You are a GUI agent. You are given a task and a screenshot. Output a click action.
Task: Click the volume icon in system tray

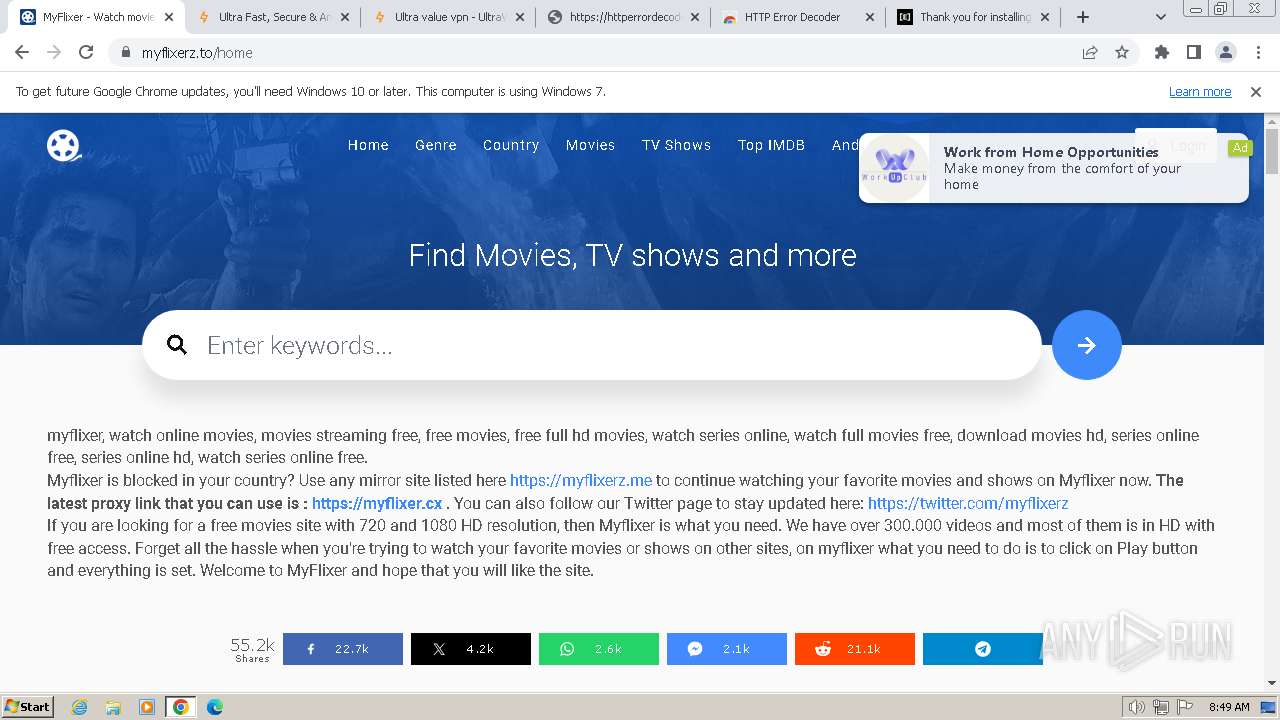point(1136,707)
